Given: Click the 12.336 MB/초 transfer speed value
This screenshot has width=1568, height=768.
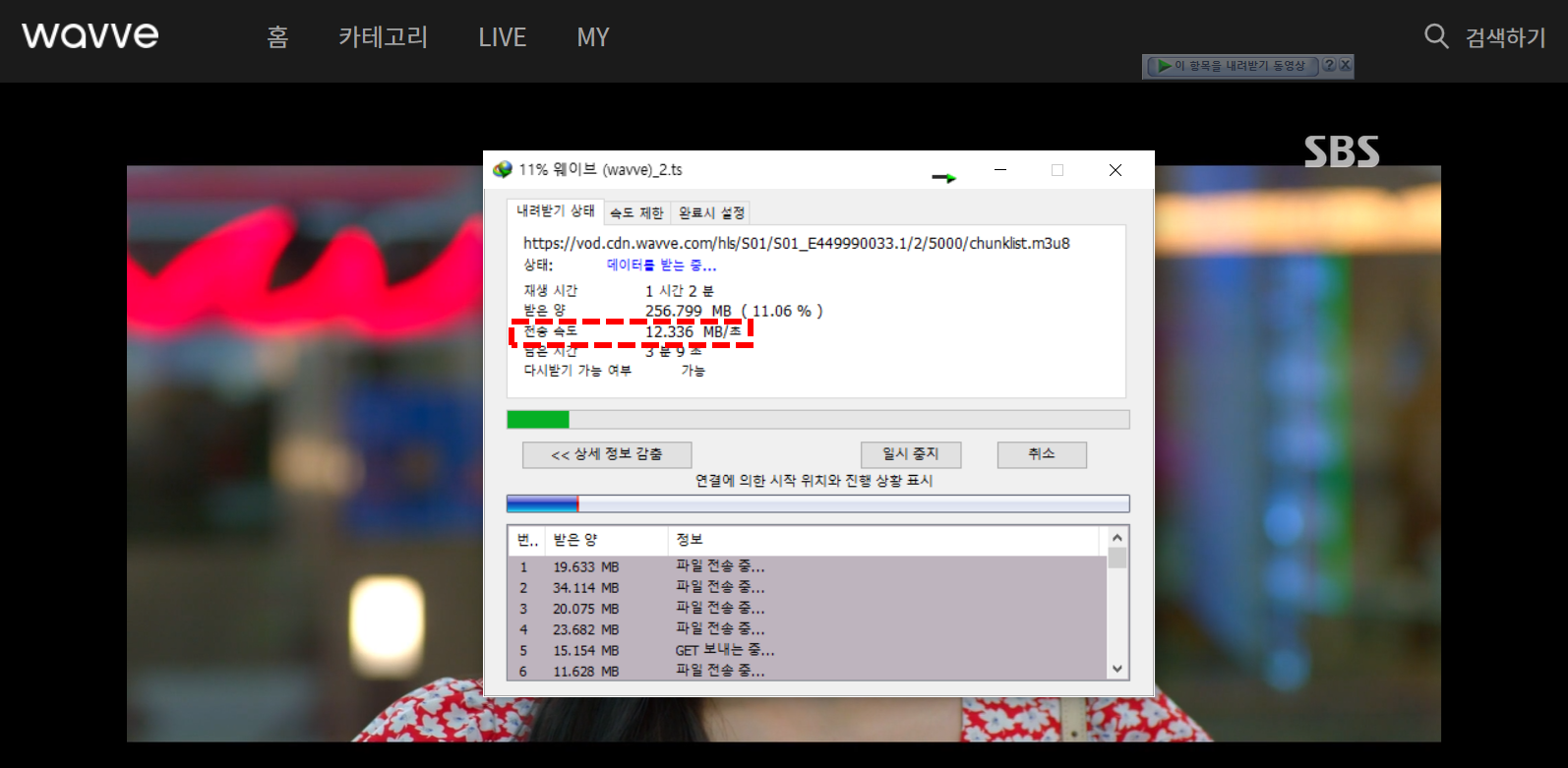Looking at the screenshot, I should (x=694, y=331).
